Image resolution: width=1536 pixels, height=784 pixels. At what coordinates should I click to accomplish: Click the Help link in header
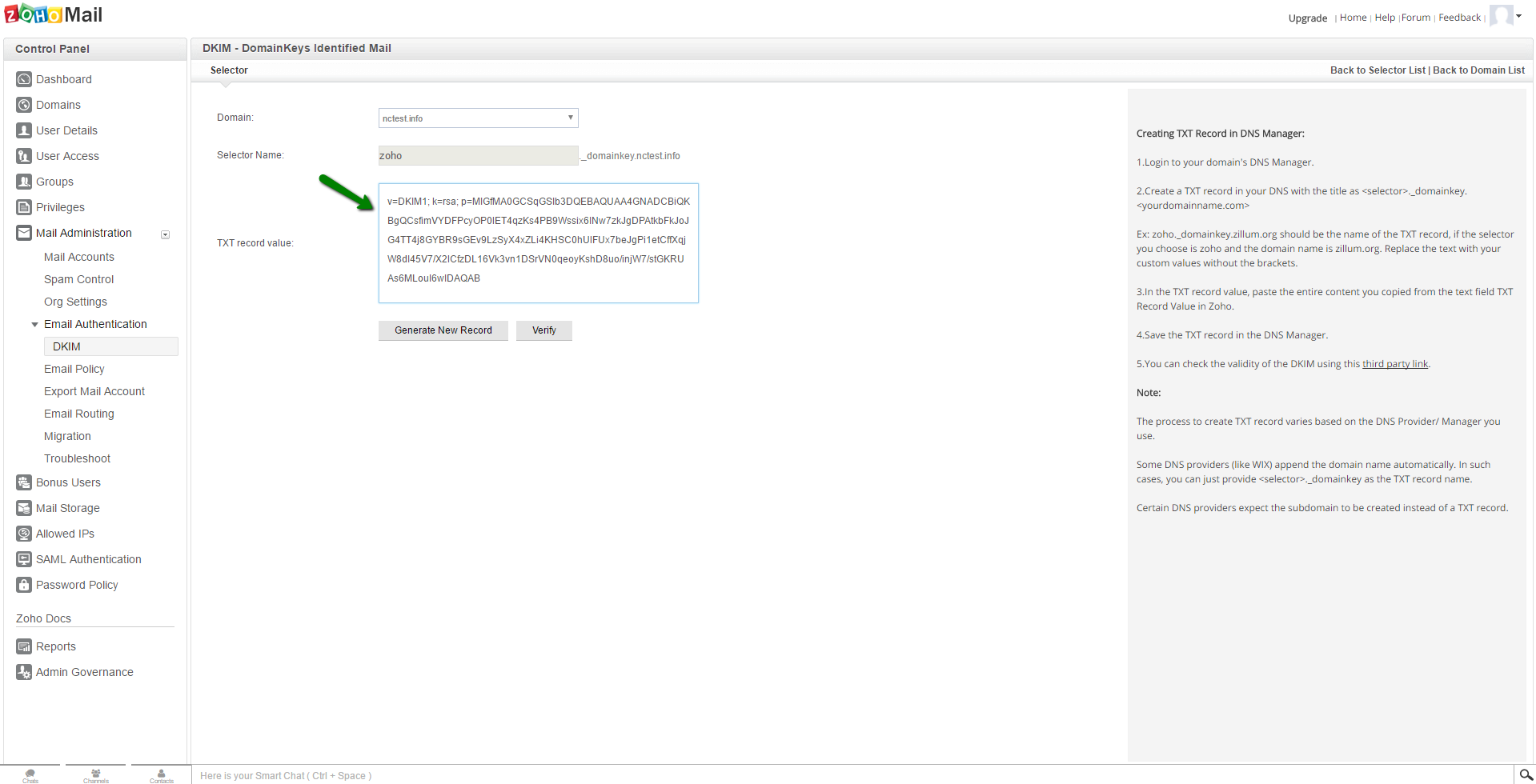click(1385, 18)
